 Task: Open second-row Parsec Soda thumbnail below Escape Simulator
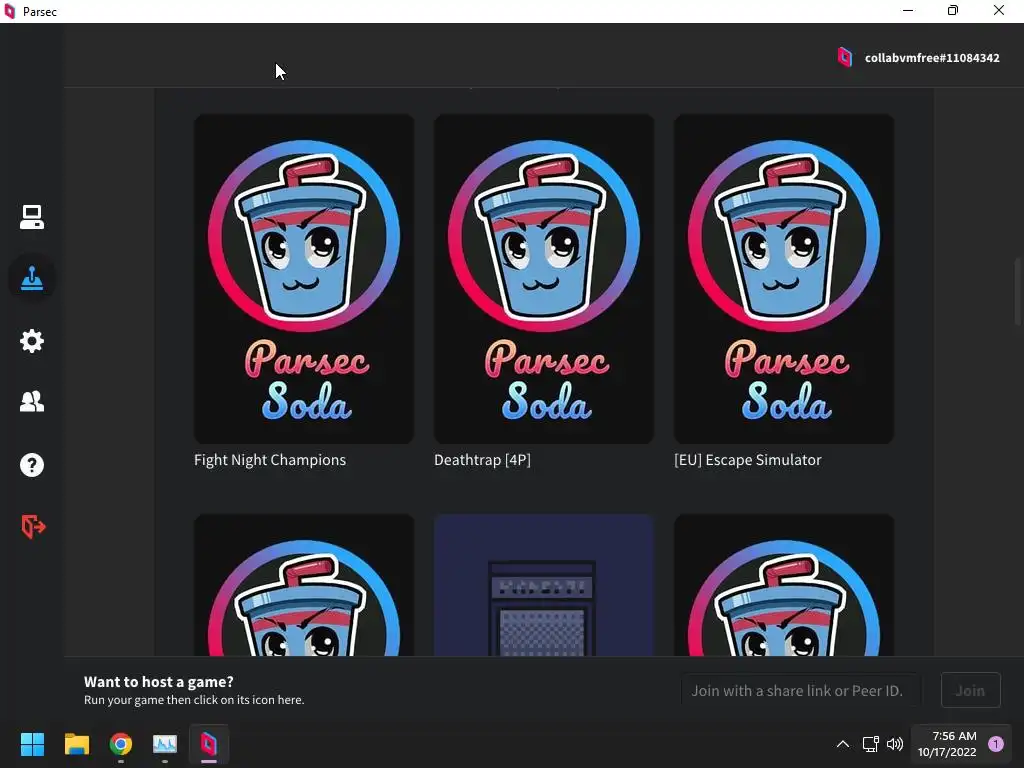point(784,585)
